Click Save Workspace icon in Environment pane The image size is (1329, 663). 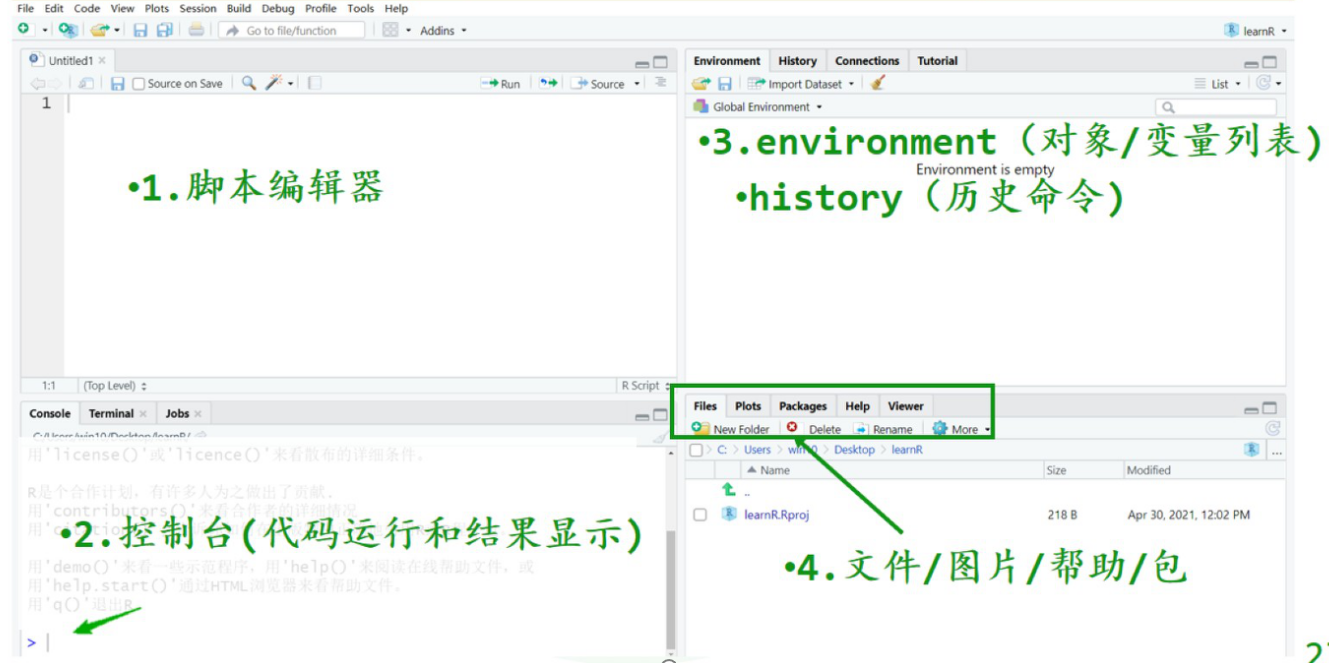(x=726, y=84)
